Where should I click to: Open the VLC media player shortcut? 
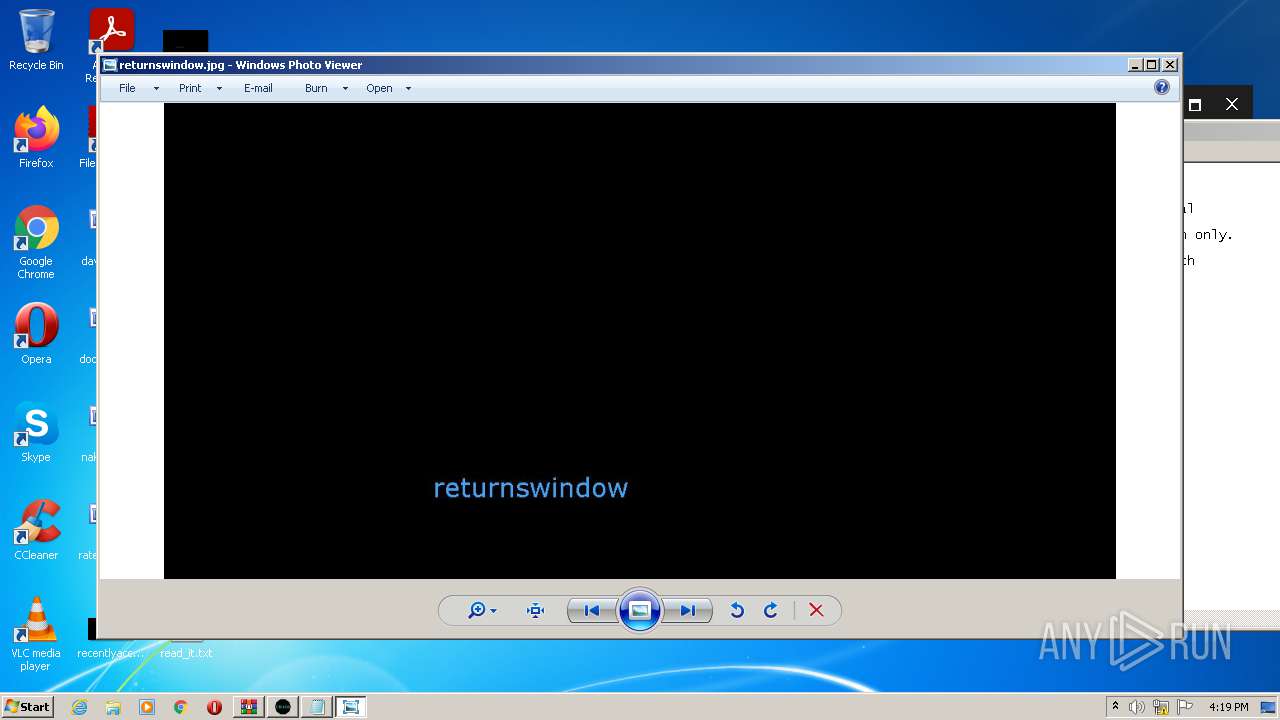[36, 634]
